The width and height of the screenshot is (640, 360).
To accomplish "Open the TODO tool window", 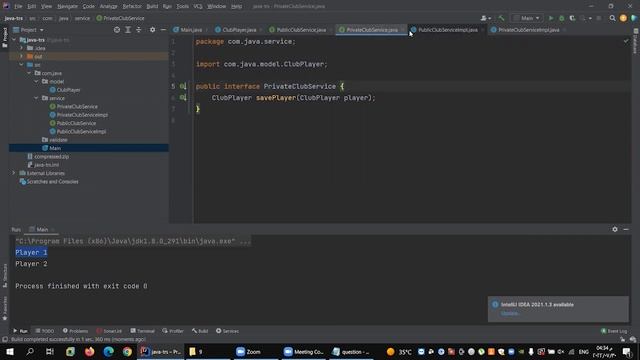I will [x=44, y=331].
